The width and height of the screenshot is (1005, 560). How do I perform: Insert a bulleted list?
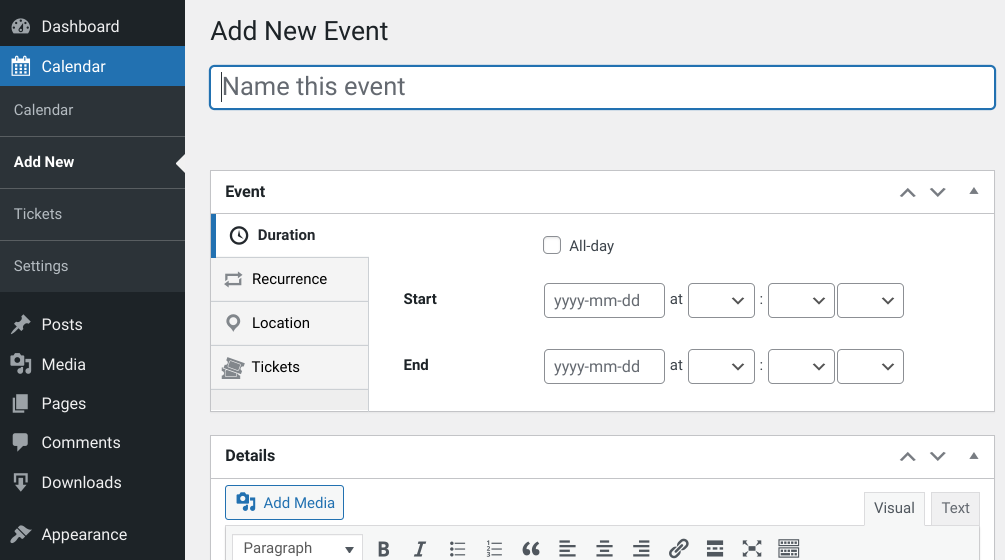pos(457,548)
